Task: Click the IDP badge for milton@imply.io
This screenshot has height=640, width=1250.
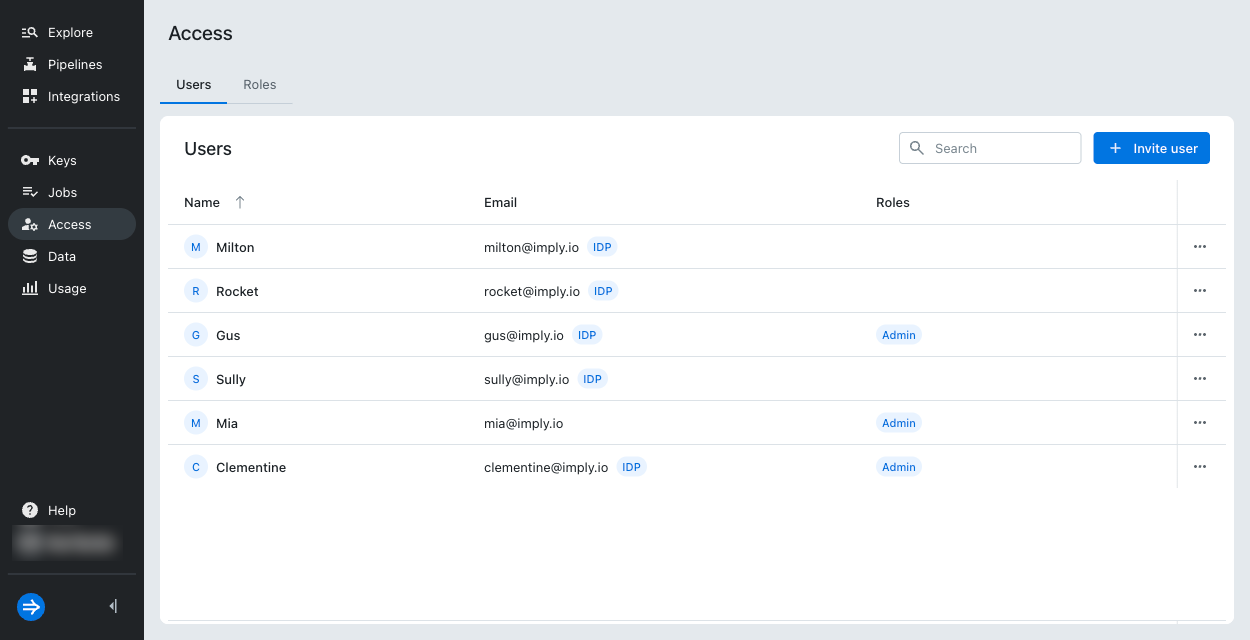Action: pyautogui.click(x=602, y=247)
